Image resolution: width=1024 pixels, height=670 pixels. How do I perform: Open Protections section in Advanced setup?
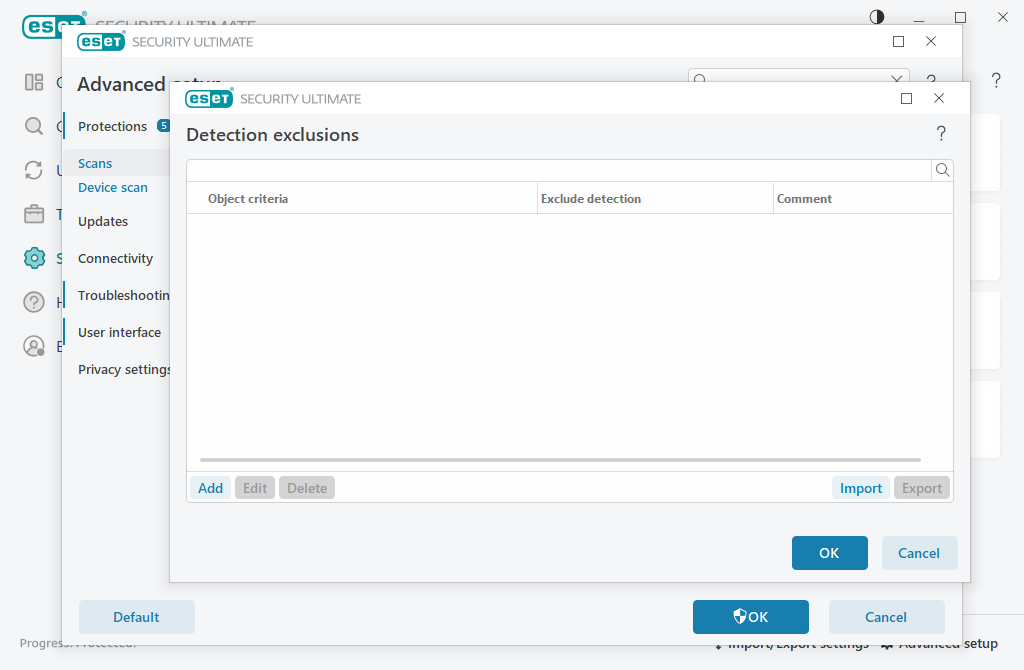pos(112,127)
